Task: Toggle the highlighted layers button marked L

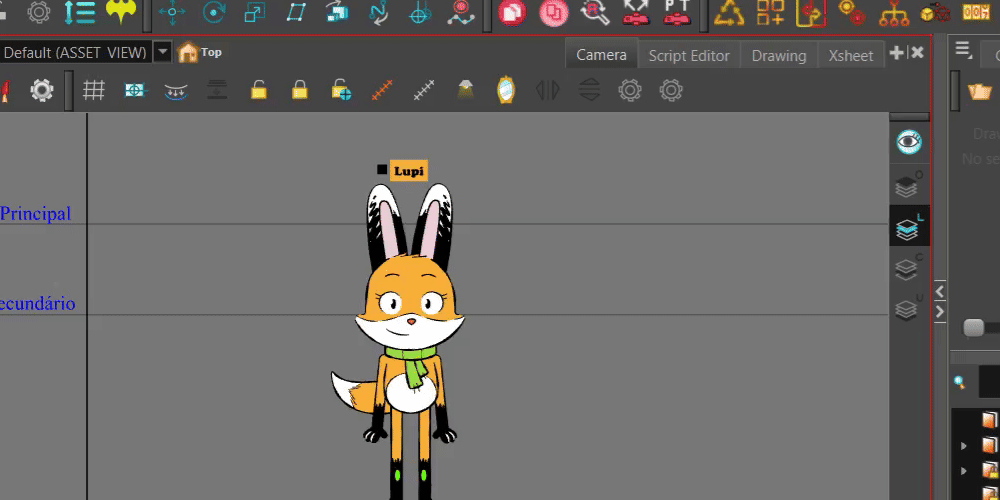Action: (x=908, y=229)
